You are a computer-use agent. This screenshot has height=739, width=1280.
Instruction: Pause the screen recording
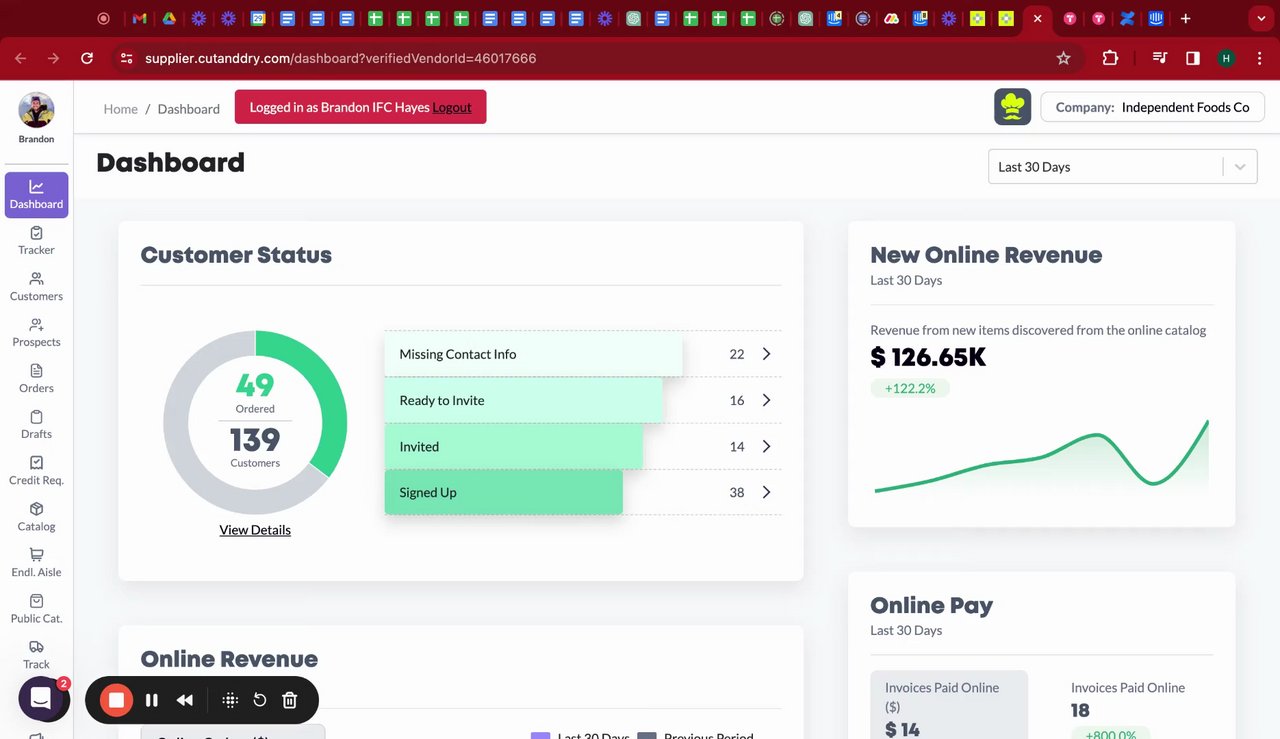[152, 700]
